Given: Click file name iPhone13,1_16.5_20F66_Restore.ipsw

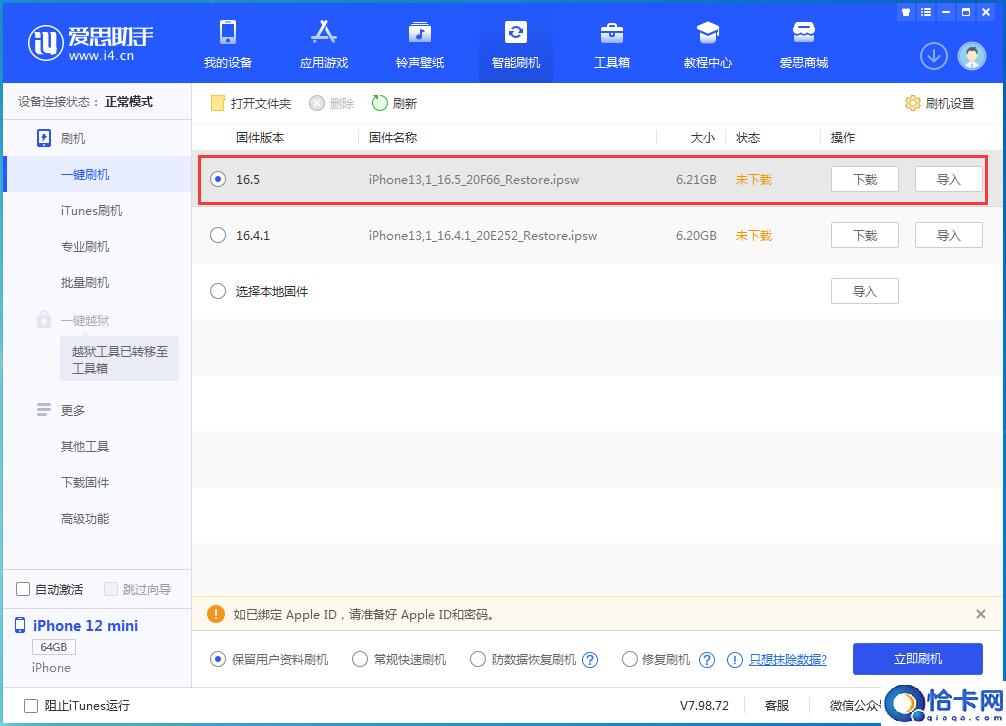Looking at the screenshot, I should click(473, 180).
